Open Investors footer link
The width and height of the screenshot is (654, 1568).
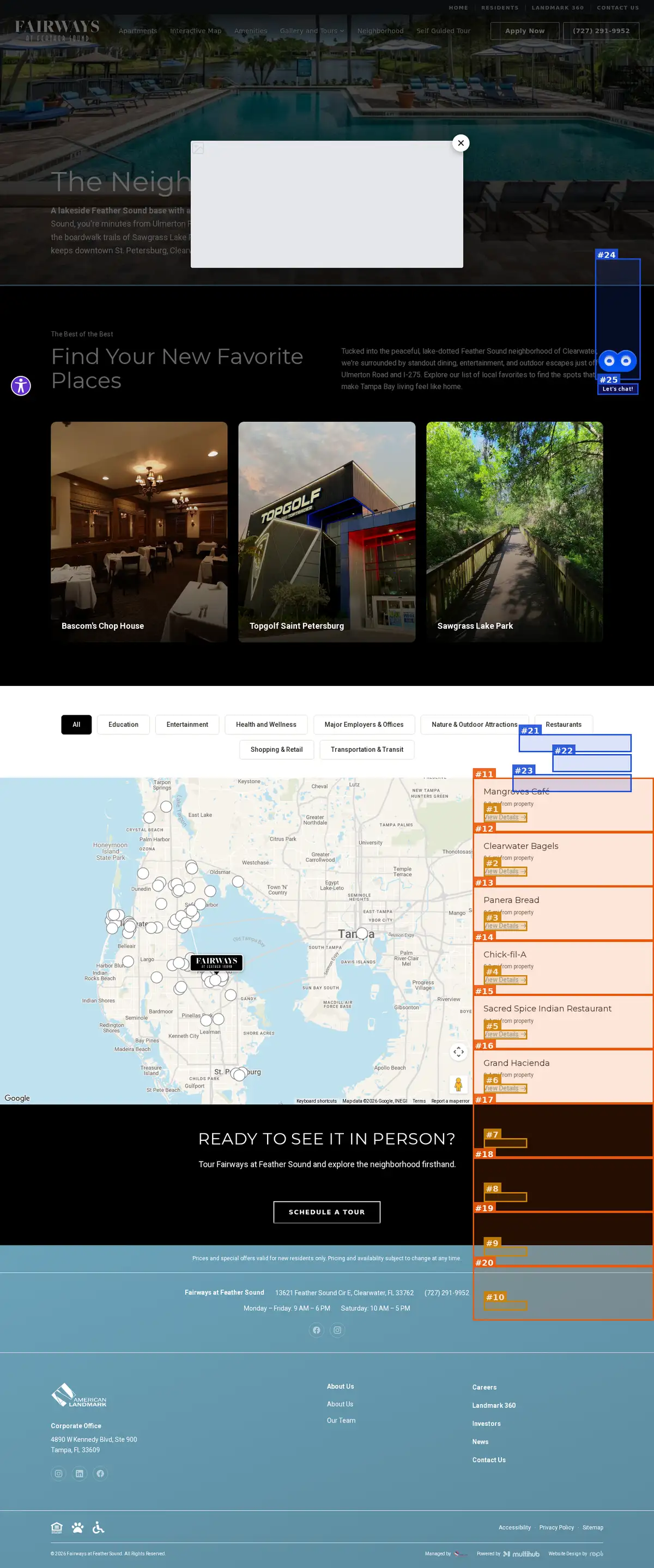click(486, 1424)
